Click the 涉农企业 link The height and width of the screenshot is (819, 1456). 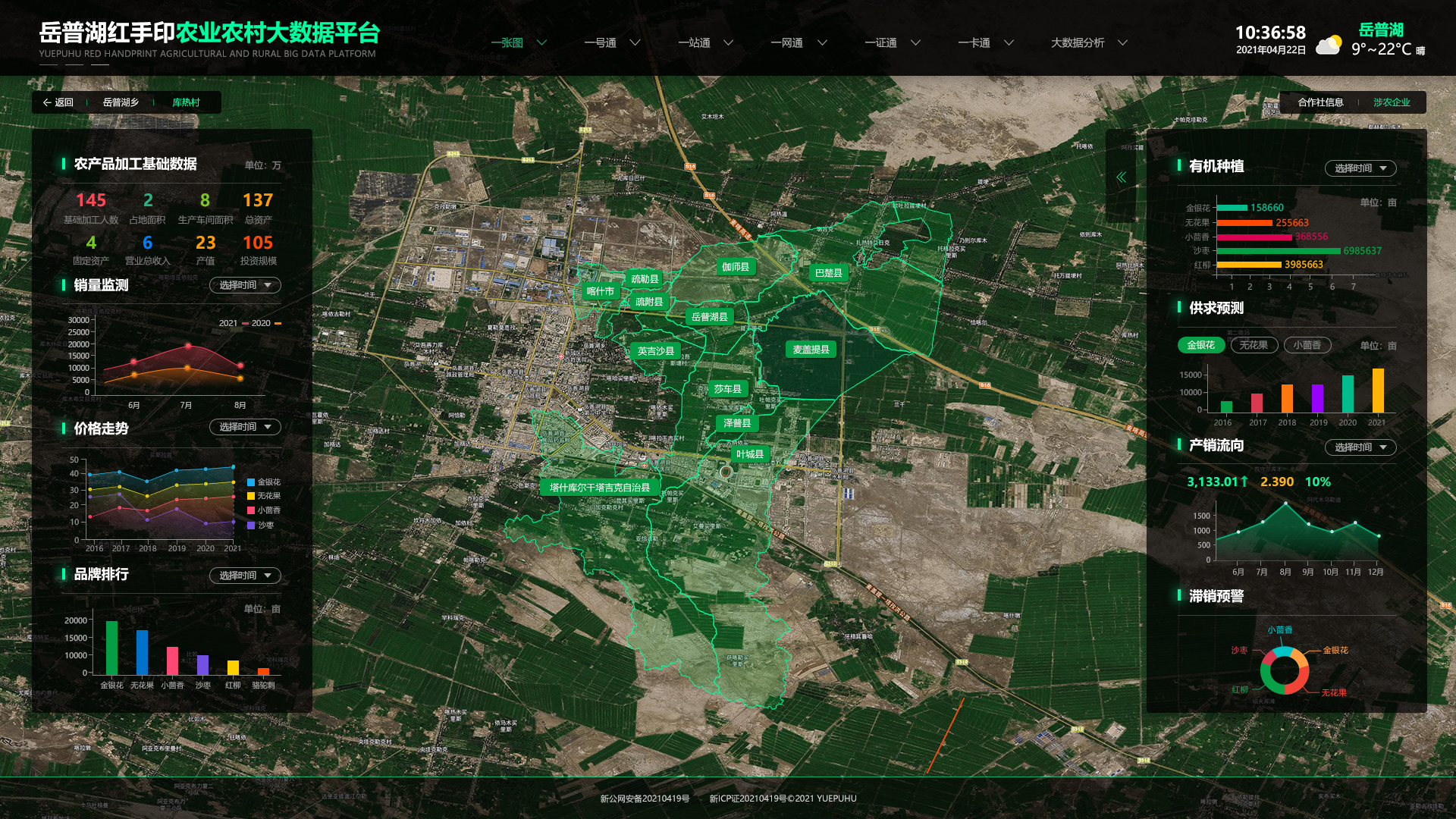tap(1392, 102)
